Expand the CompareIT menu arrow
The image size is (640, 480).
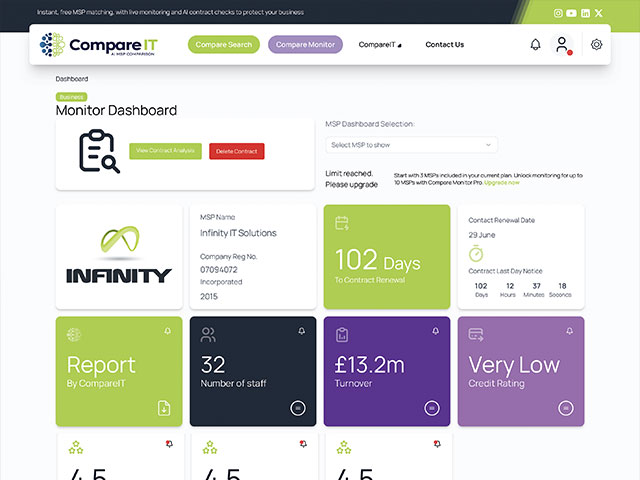(400, 45)
